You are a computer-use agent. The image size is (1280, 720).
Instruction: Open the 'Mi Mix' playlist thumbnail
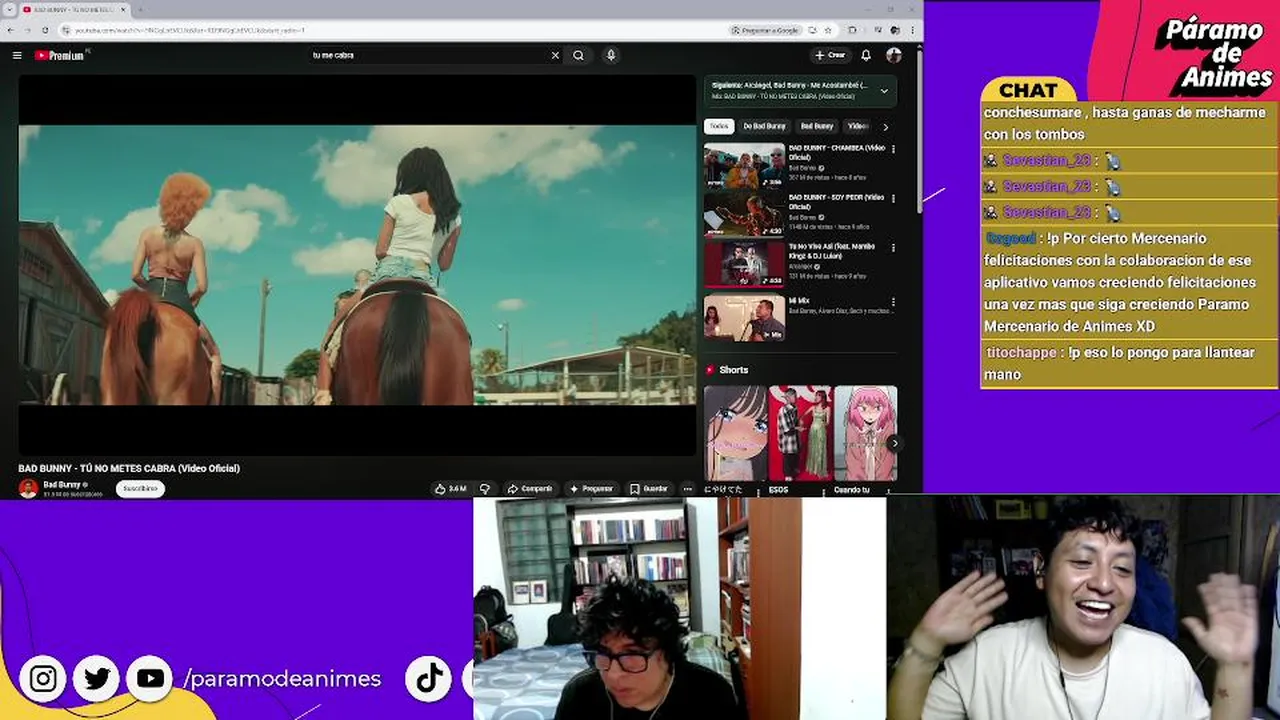click(744, 318)
